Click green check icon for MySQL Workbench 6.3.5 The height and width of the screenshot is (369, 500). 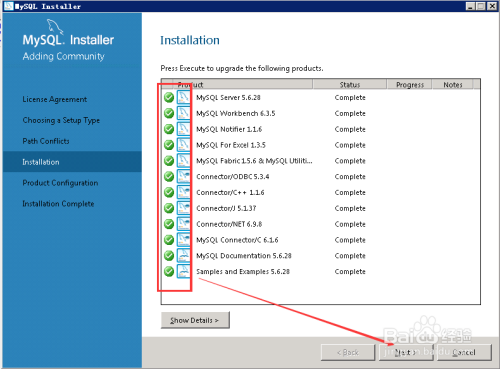coord(169,113)
